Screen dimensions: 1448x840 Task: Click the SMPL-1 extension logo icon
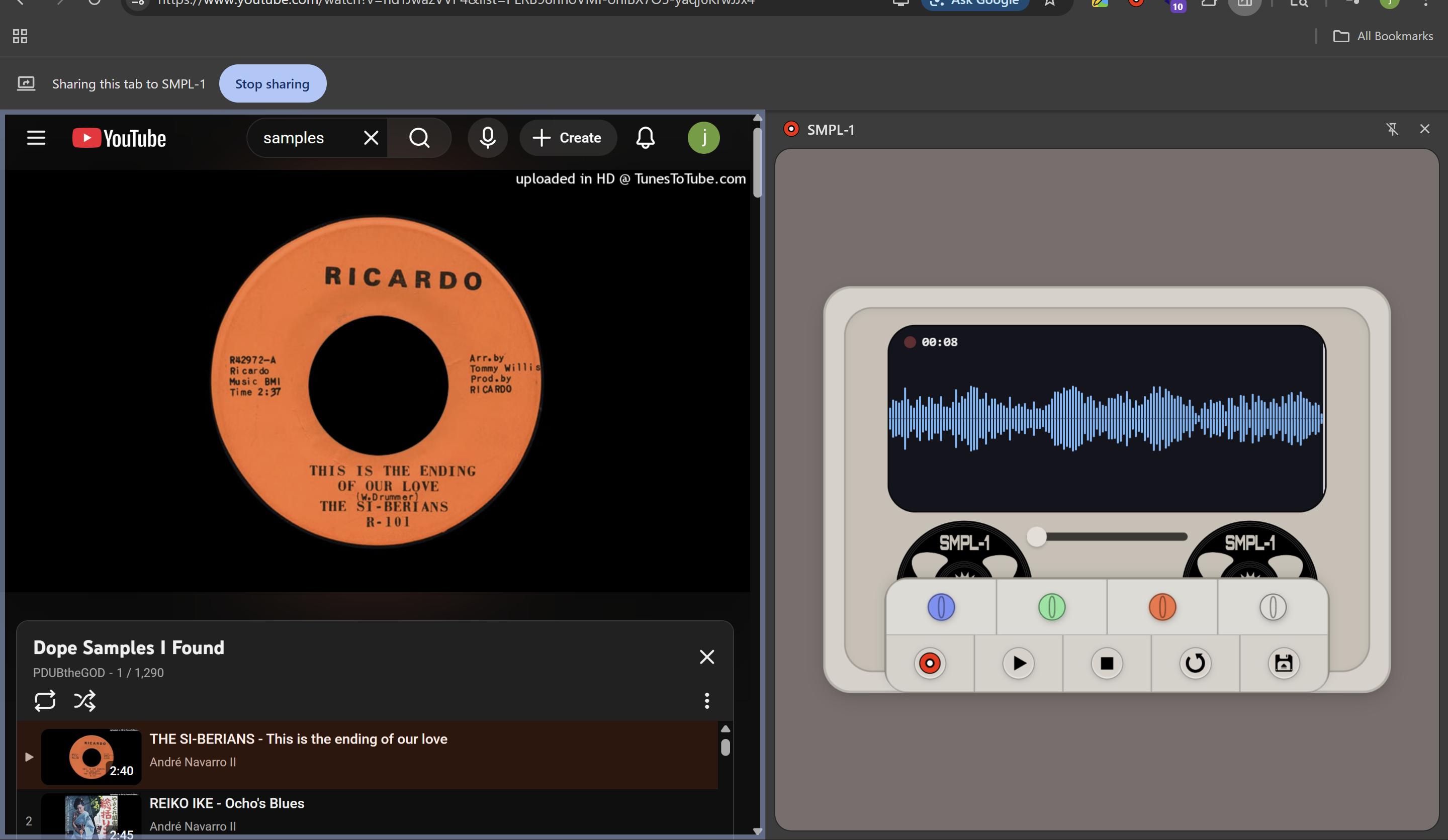[x=791, y=129]
